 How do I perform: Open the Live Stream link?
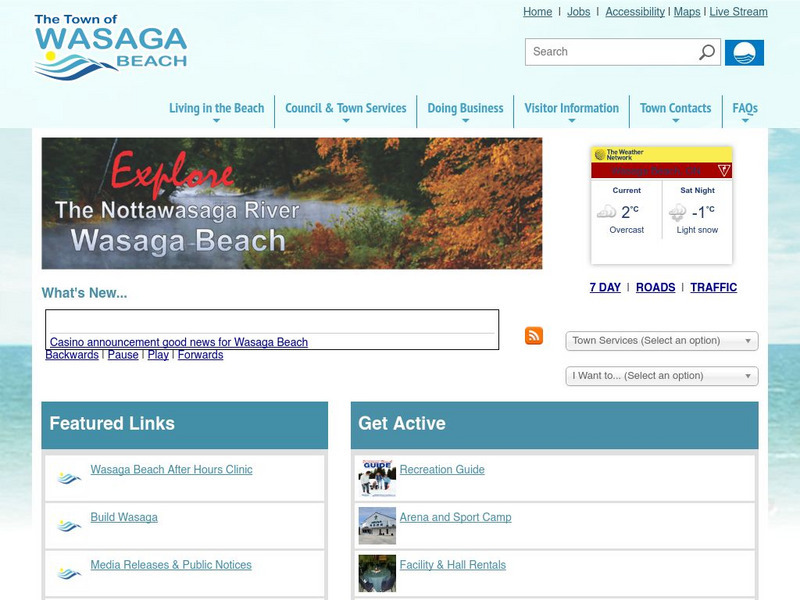[x=738, y=12]
